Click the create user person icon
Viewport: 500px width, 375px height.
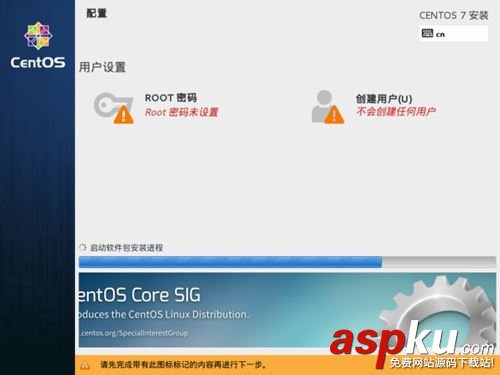click(328, 107)
